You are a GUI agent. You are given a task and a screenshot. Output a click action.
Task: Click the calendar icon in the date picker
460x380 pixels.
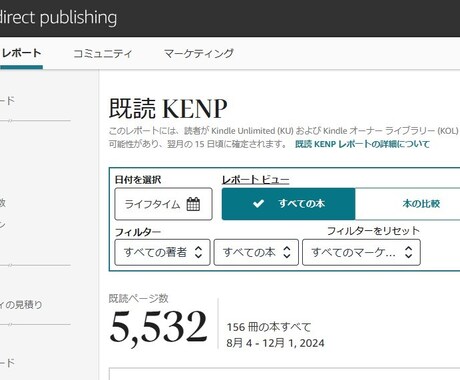pos(193,204)
